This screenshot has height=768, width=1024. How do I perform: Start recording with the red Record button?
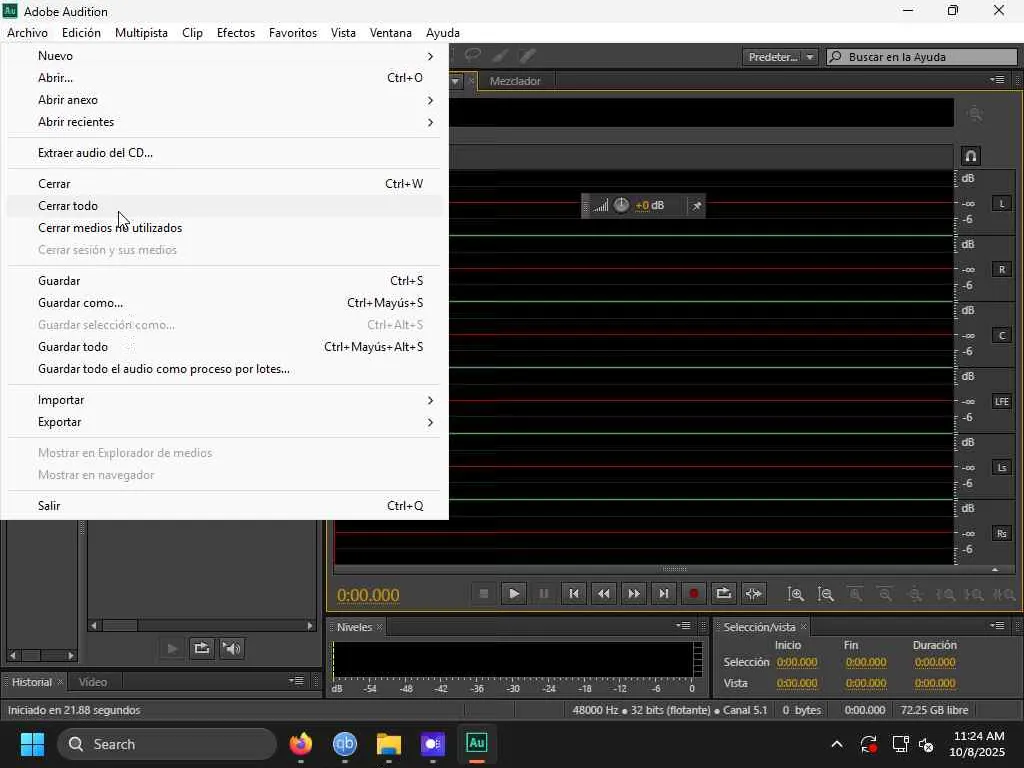tap(694, 594)
